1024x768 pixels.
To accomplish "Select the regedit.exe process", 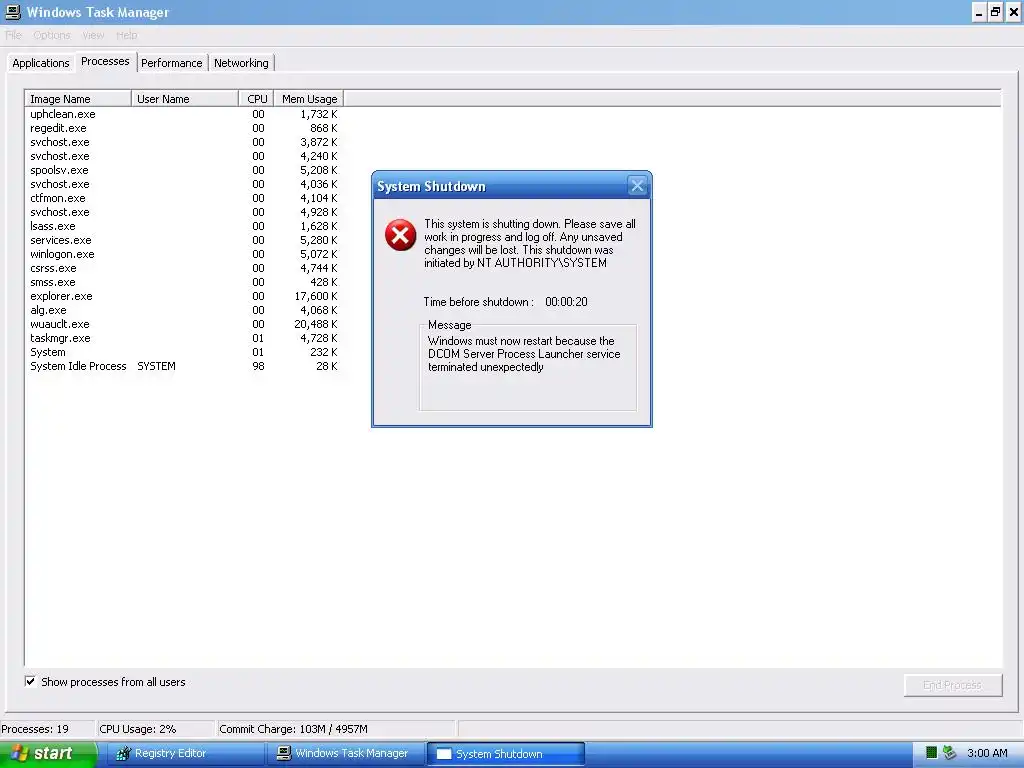I will coord(184,128).
